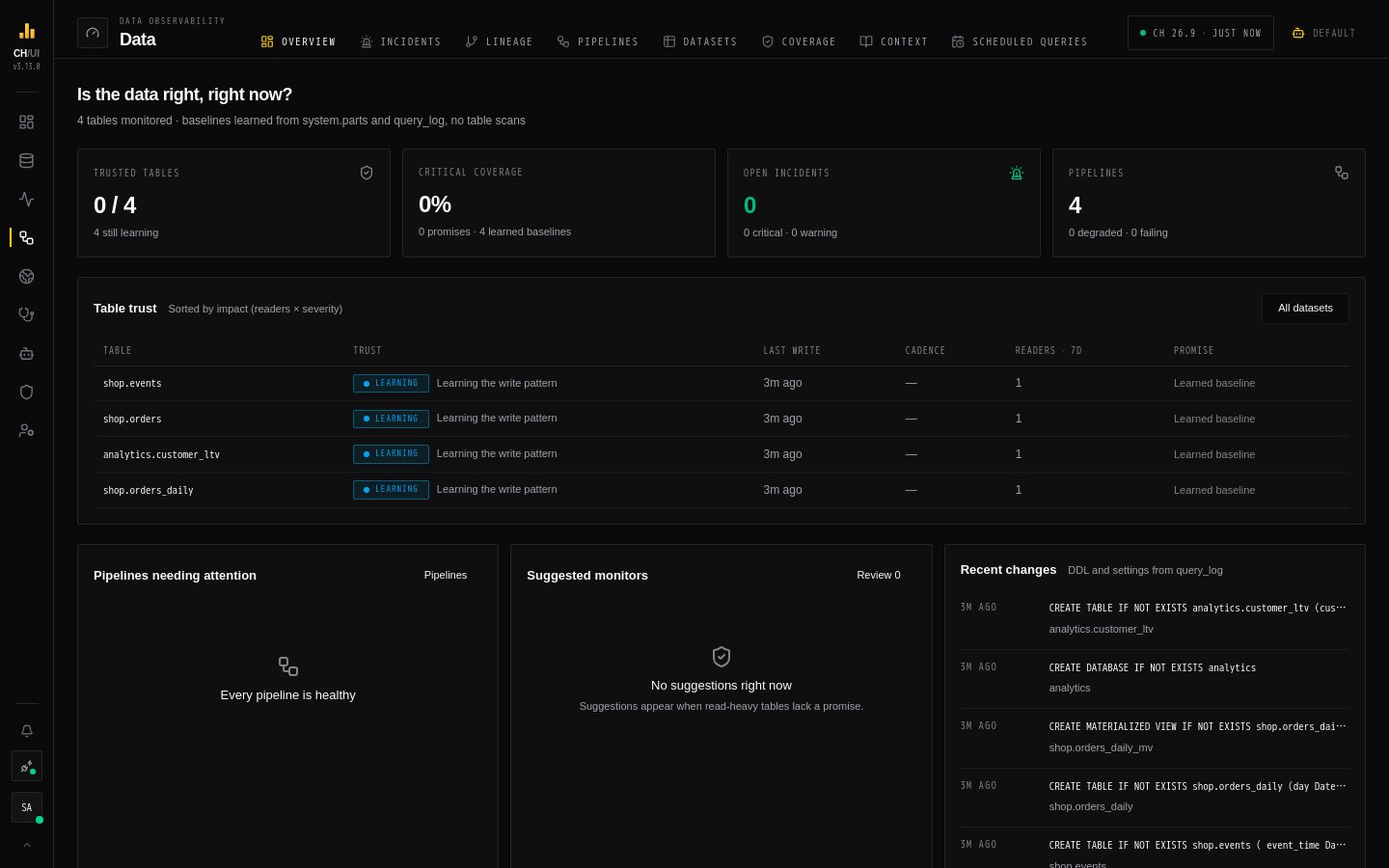Expand the sidebar chevron at bottom
The image size is (1389, 868).
pos(27,845)
